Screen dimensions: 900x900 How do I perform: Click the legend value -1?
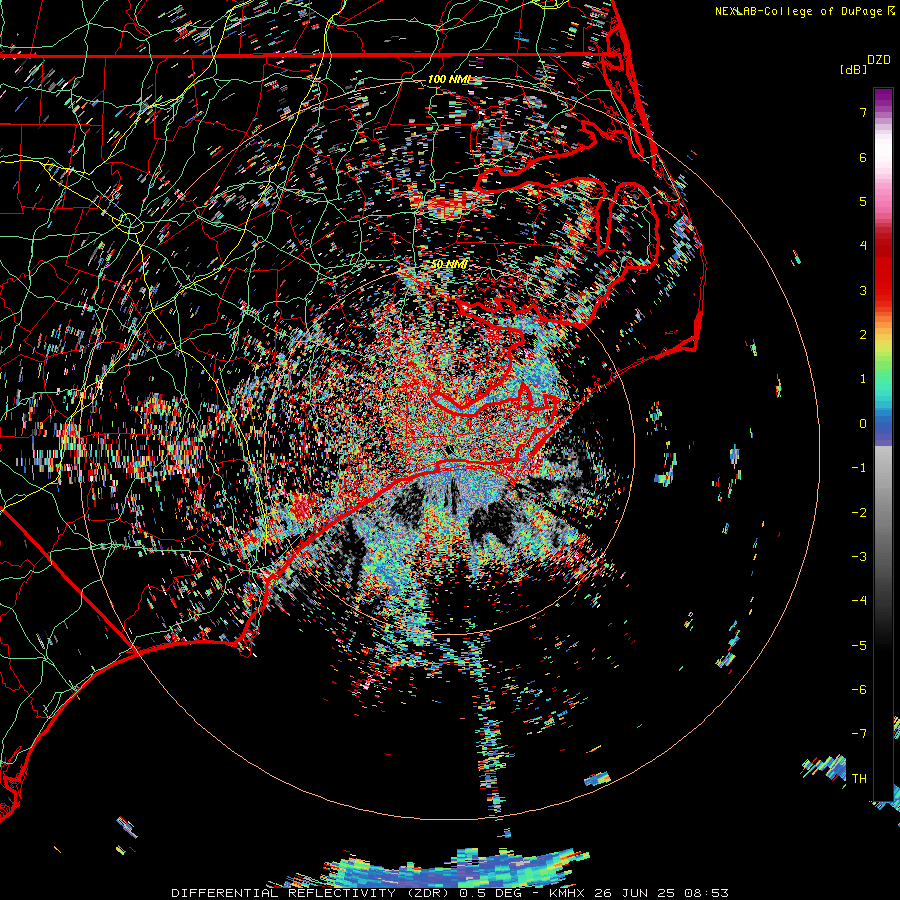pyautogui.click(x=859, y=468)
